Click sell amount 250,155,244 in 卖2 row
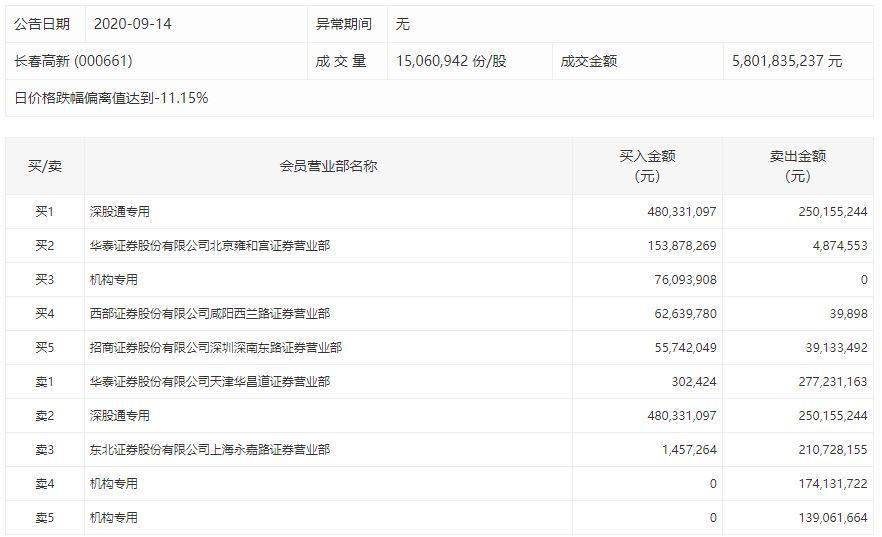882x537 pixels. 833,416
